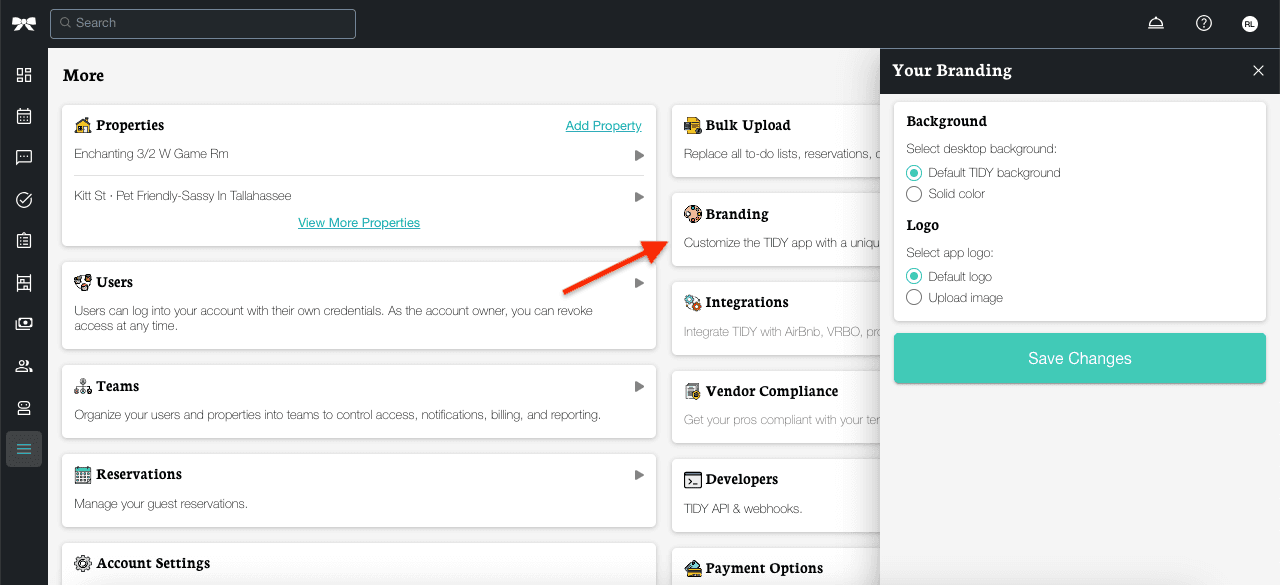Expand the Teams section arrow
The width and height of the screenshot is (1280, 585).
tap(639, 387)
